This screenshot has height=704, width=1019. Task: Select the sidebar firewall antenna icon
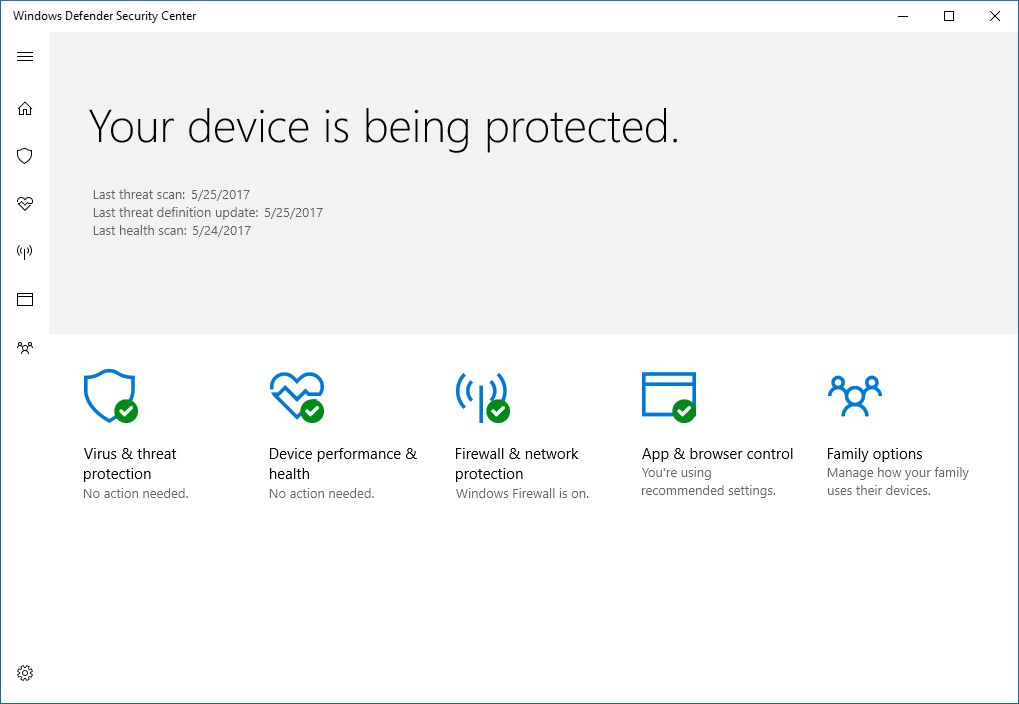(25, 252)
